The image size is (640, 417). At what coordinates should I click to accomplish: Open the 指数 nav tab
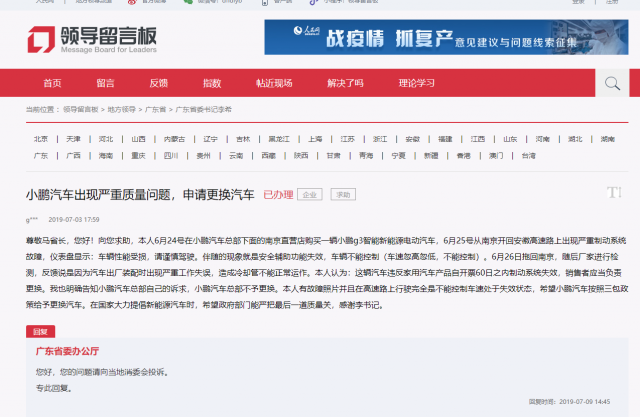pos(212,83)
